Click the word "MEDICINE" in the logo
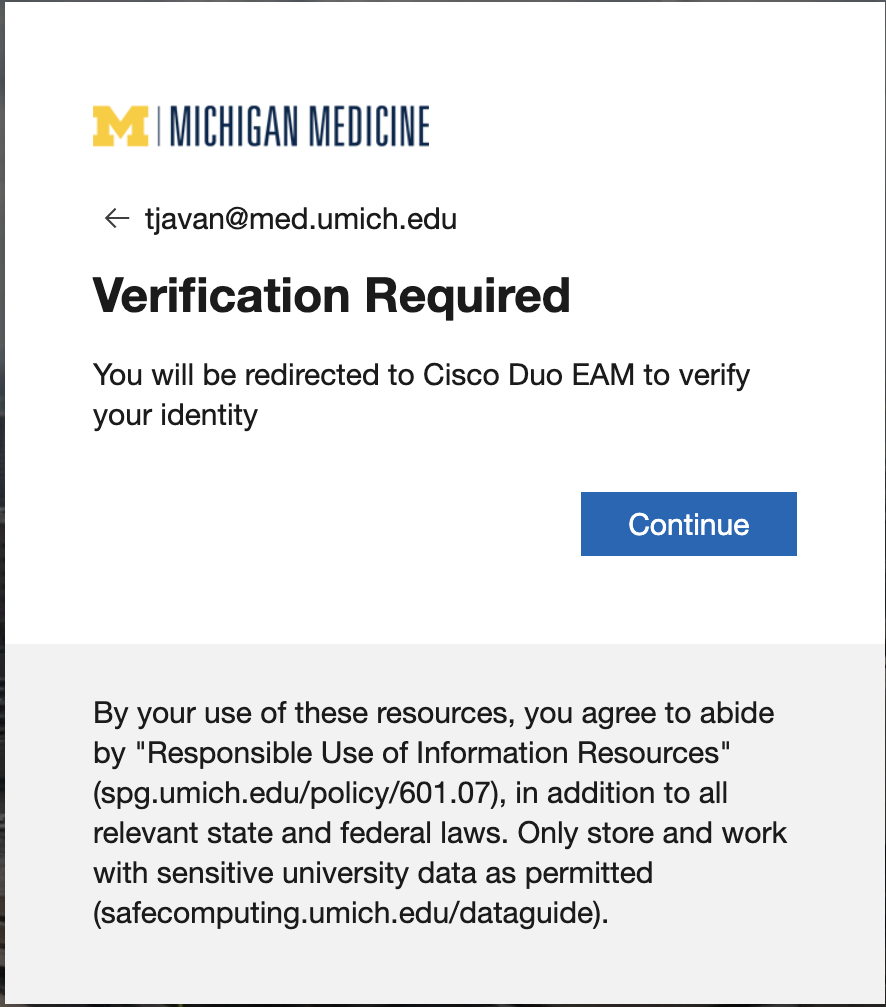 click(x=368, y=127)
